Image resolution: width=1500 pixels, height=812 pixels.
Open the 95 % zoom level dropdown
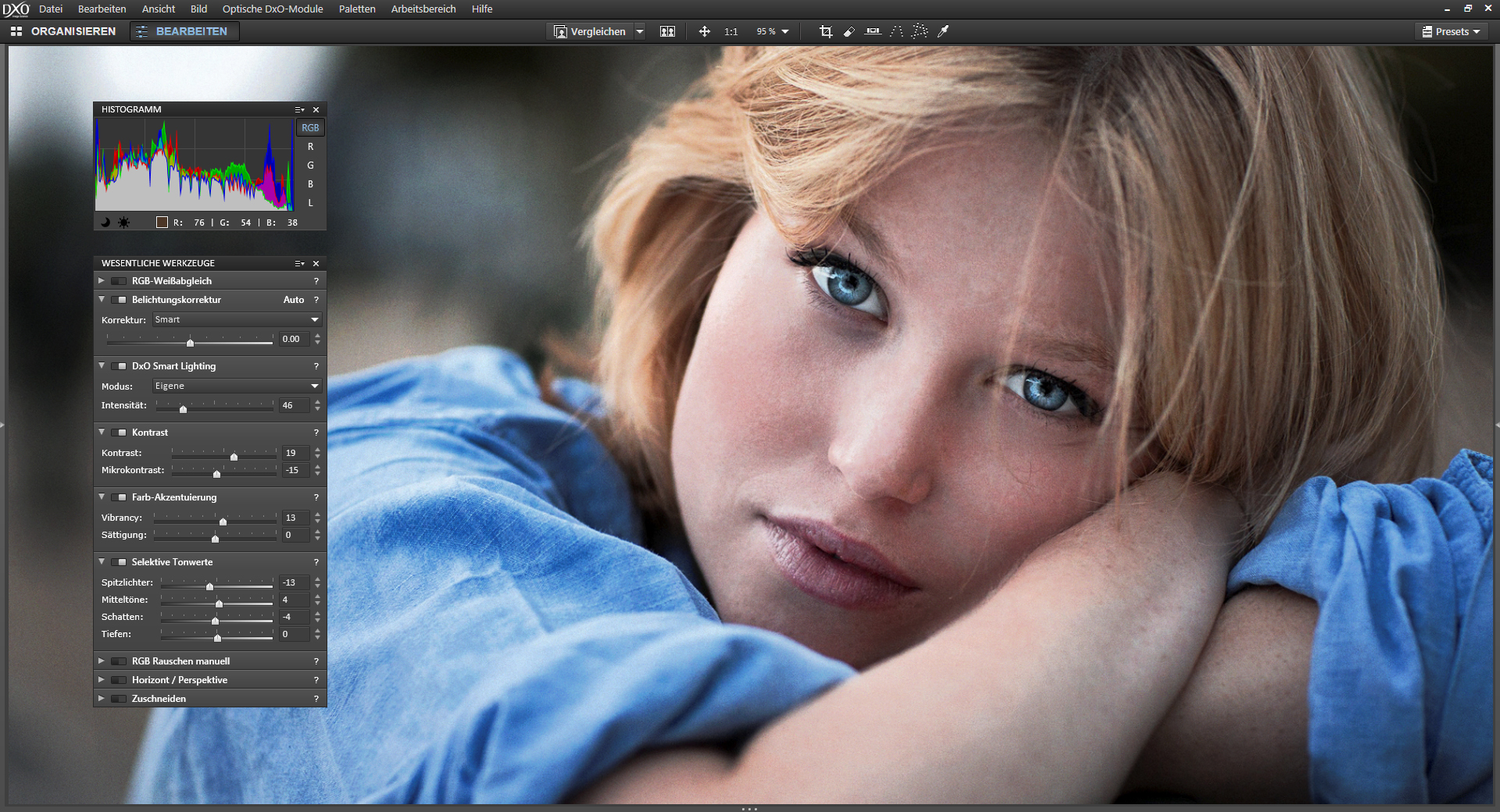pyautogui.click(x=773, y=31)
